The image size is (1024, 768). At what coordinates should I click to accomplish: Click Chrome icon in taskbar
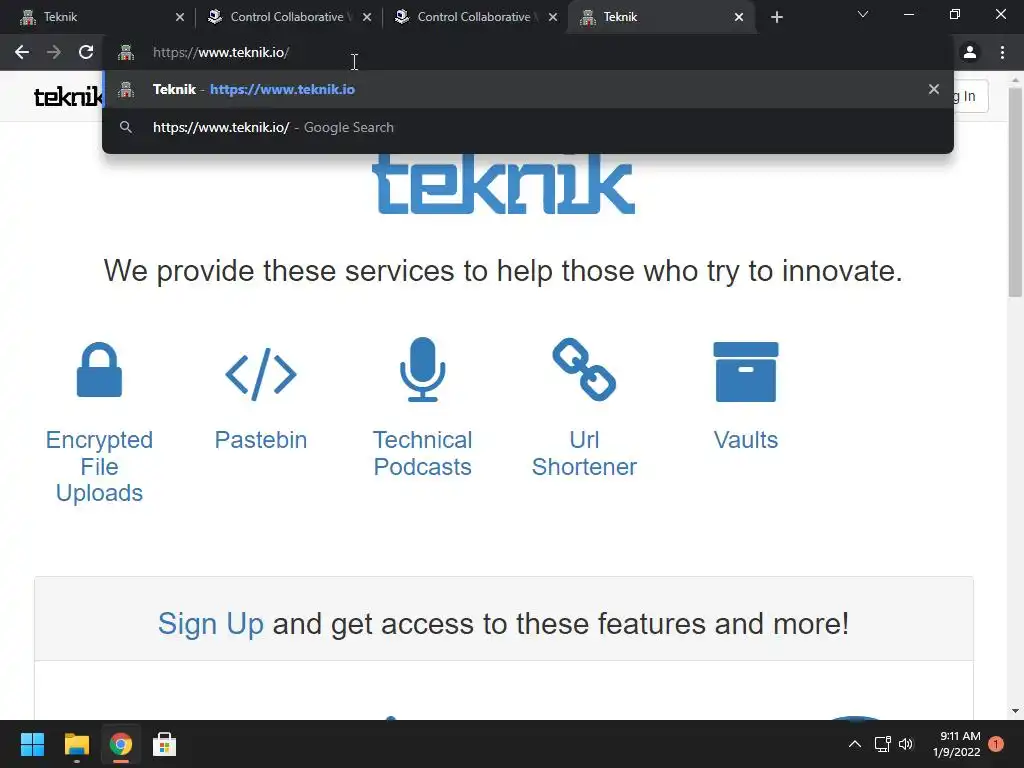[121, 744]
